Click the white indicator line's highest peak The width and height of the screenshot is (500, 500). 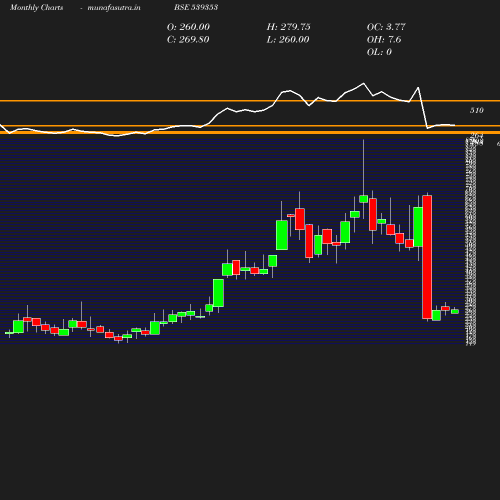point(363,83)
